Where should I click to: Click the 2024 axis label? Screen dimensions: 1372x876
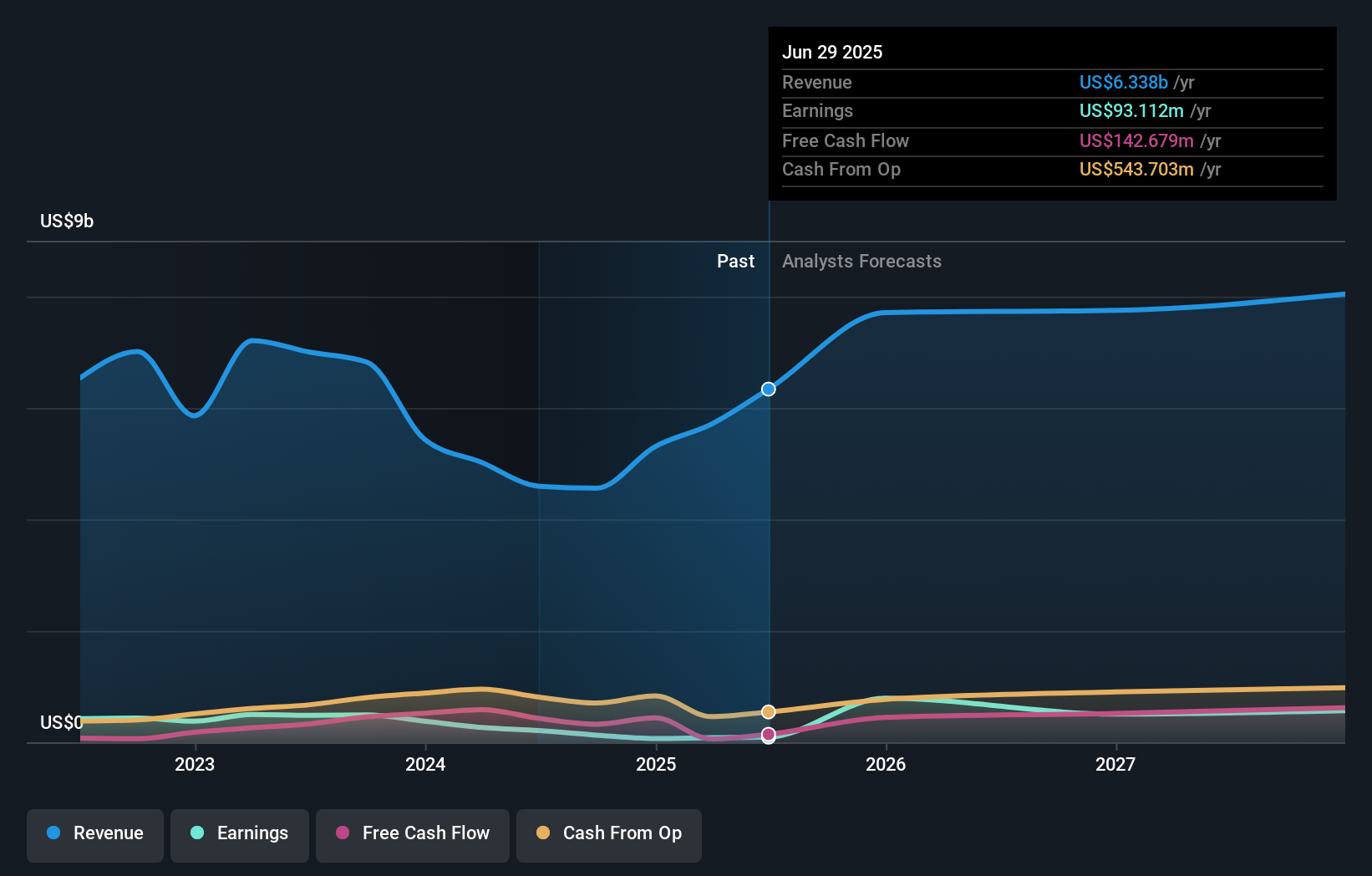click(x=425, y=764)
